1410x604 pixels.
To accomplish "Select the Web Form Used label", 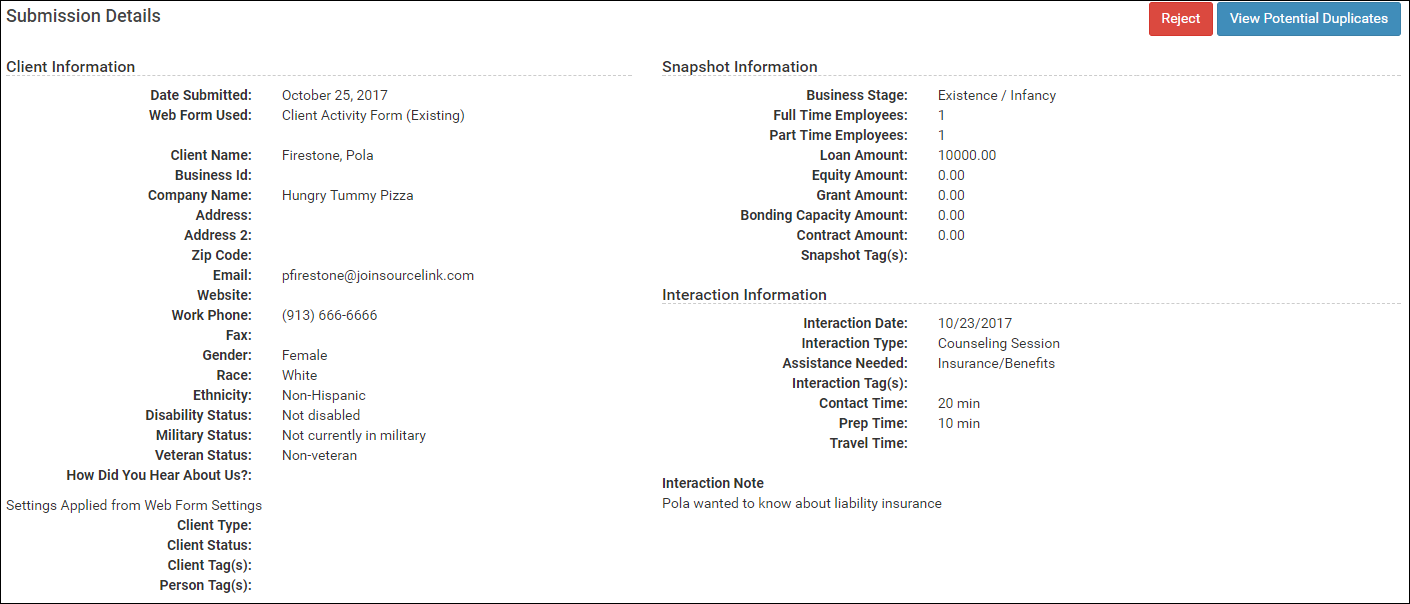I will pyautogui.click(x=200, y=115).
